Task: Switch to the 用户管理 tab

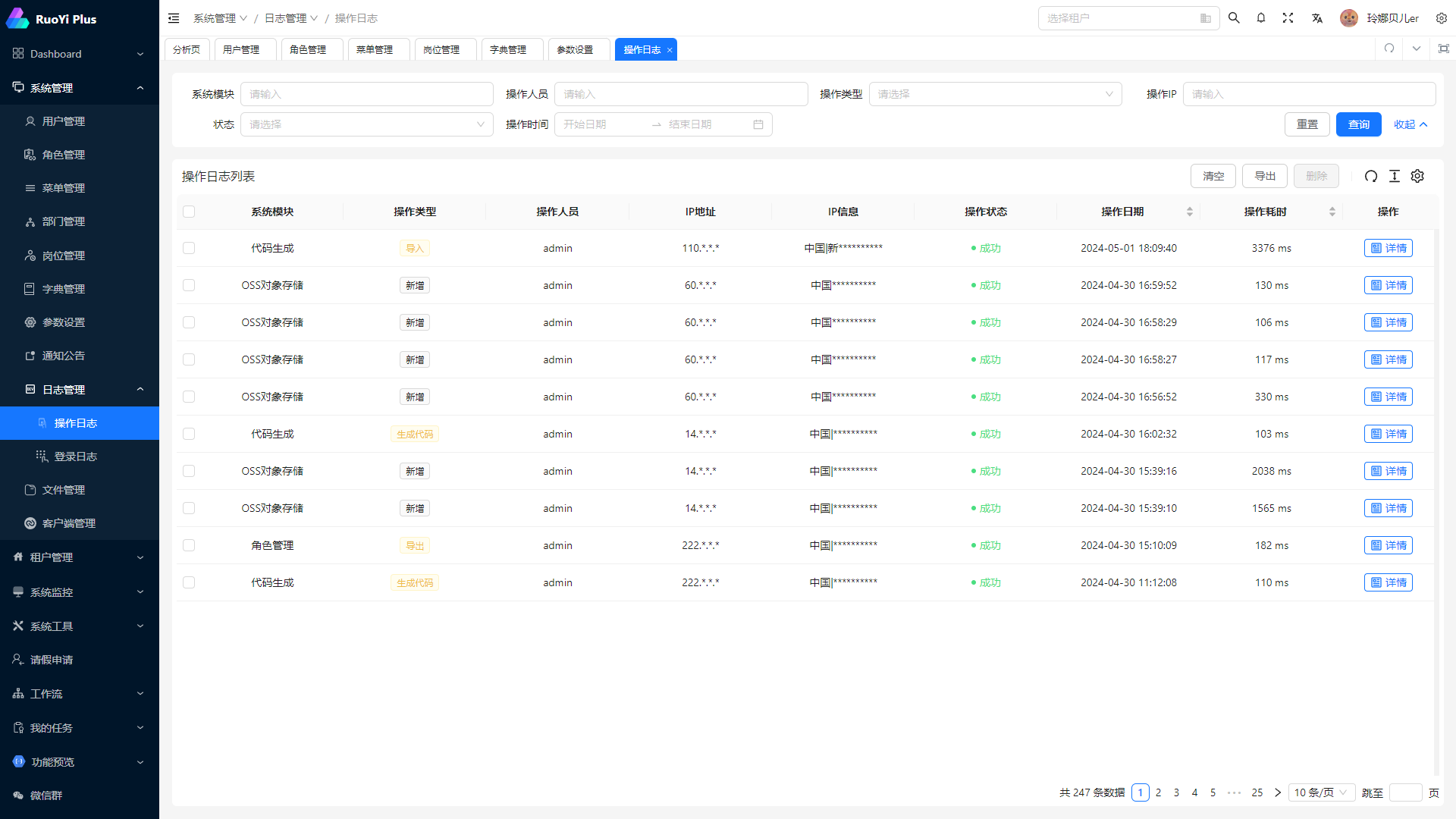Action: [x=246, y=49]
